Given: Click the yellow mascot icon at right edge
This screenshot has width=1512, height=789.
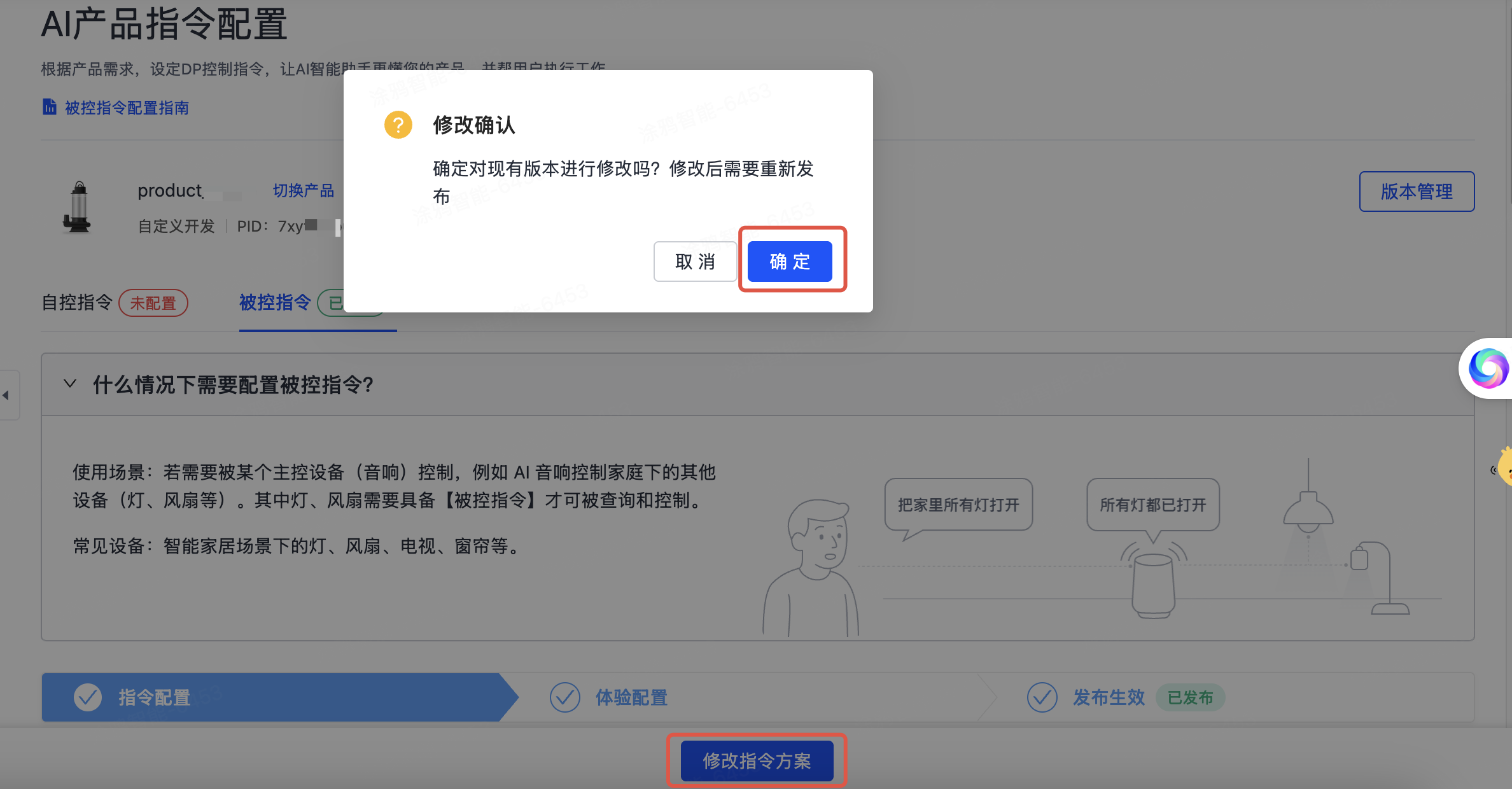Looking at the screenshot, I should click(1503, 466).
